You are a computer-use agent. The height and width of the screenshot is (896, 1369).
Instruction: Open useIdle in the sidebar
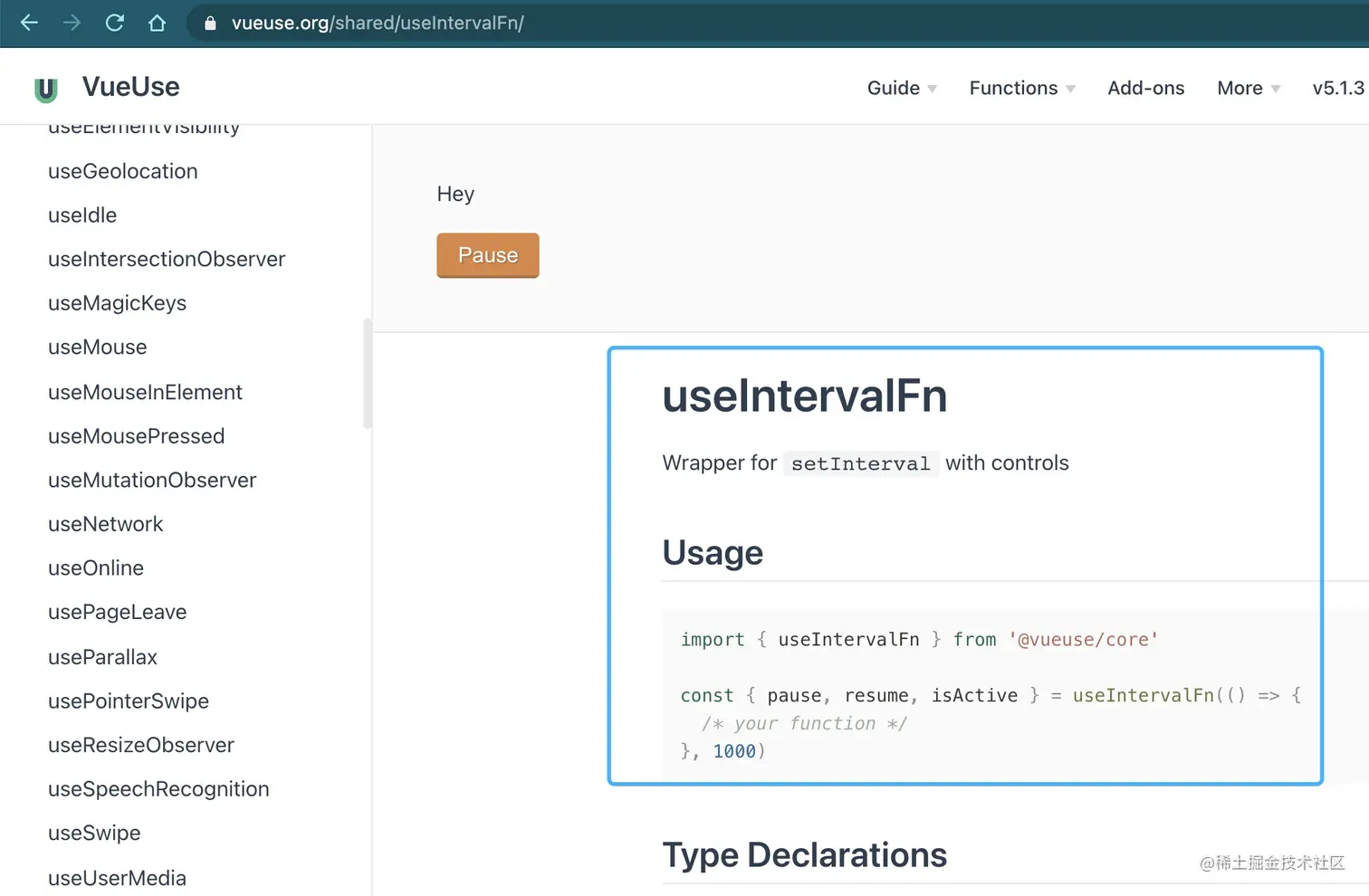82,215
